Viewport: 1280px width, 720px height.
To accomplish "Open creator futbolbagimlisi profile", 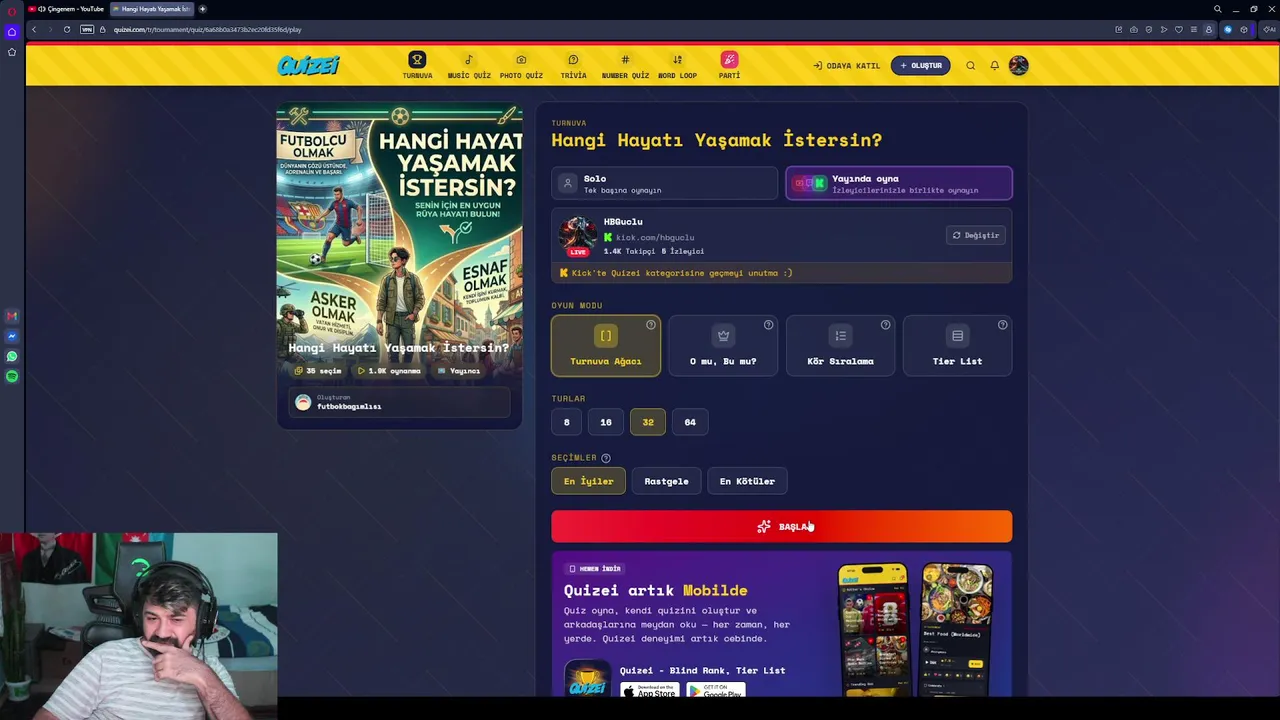I will pos(399,403).
